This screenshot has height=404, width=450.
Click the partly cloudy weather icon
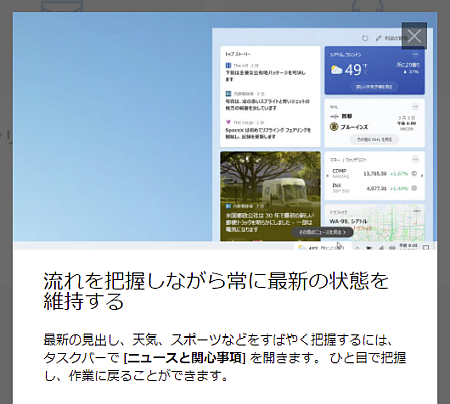click(x=337, y=70)
